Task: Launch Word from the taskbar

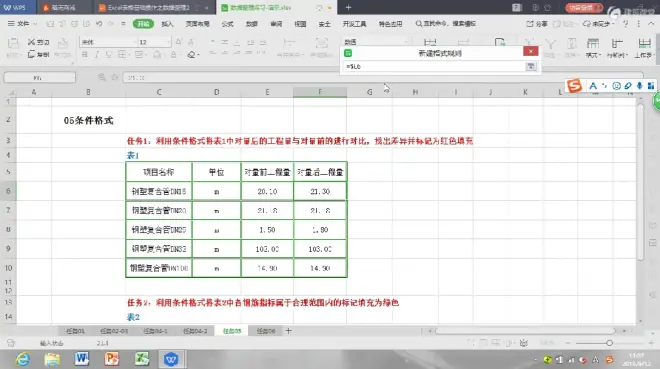Action: [x=82, y=359]
